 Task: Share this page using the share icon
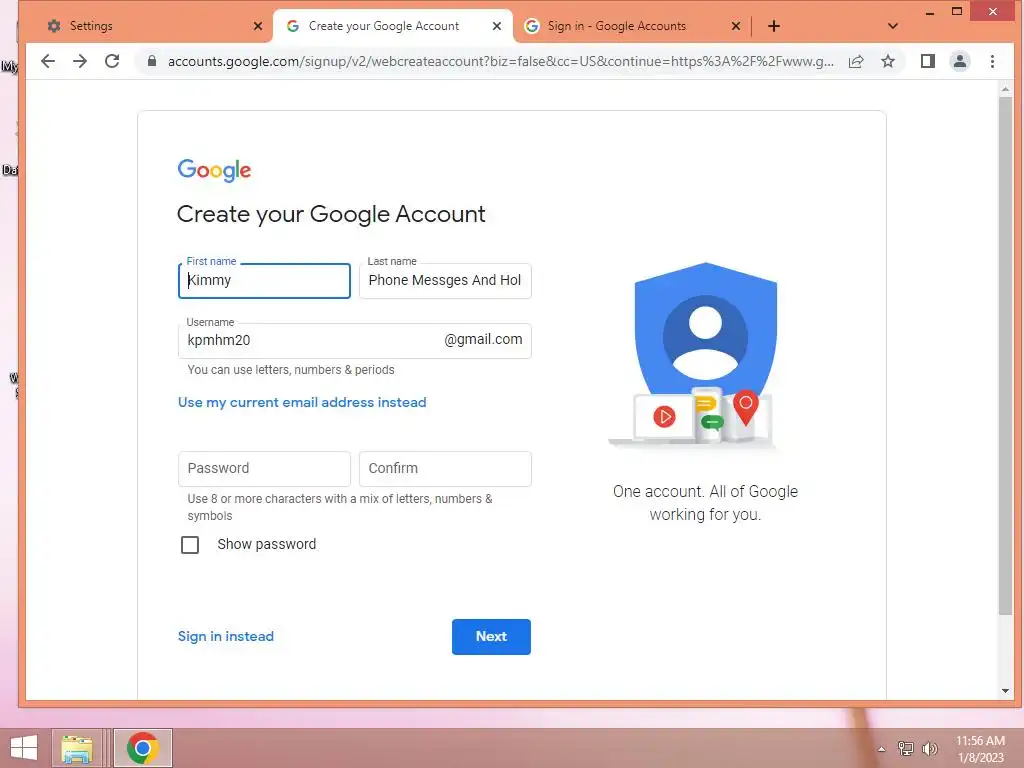pyautogui.click(x=856, y=61)
